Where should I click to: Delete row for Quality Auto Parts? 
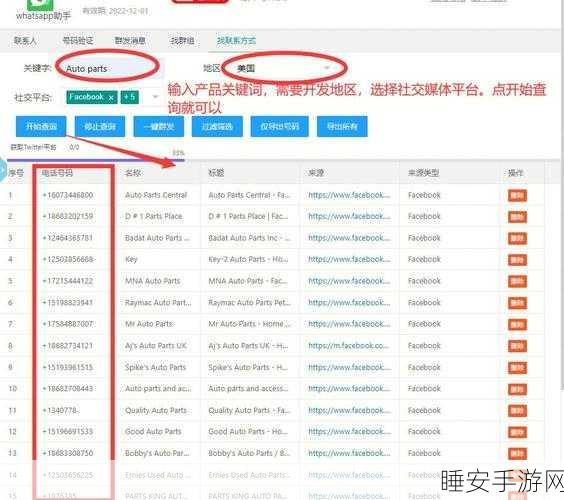517,410
